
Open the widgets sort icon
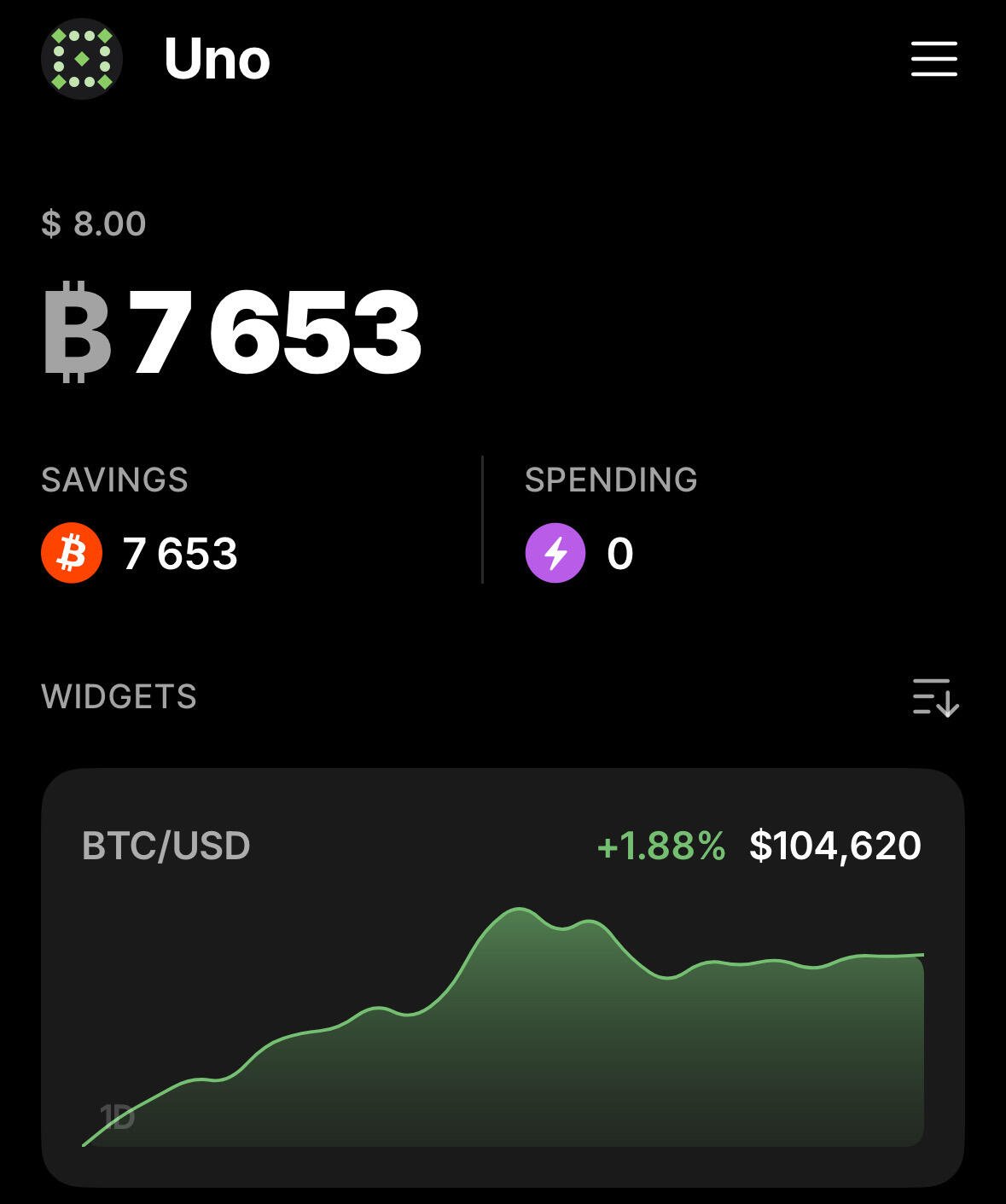[x=935, y=697]
